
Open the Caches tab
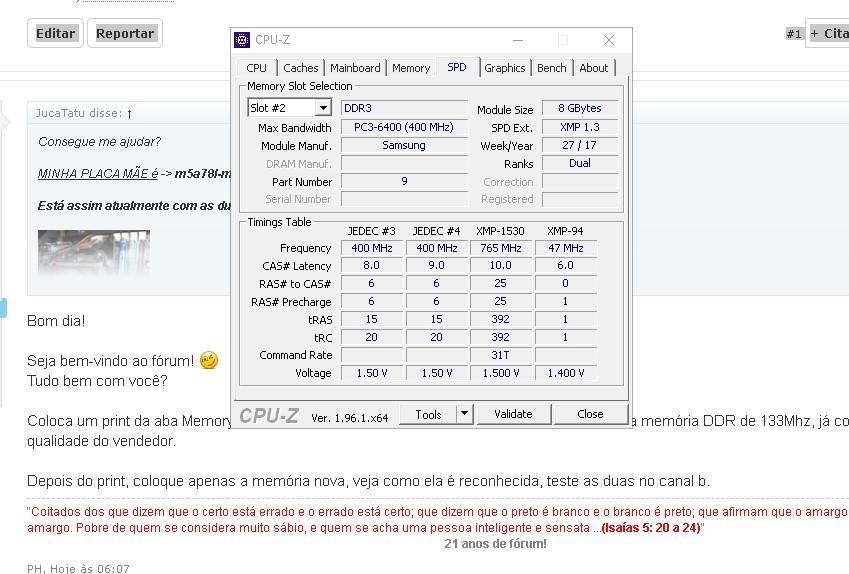301,68
